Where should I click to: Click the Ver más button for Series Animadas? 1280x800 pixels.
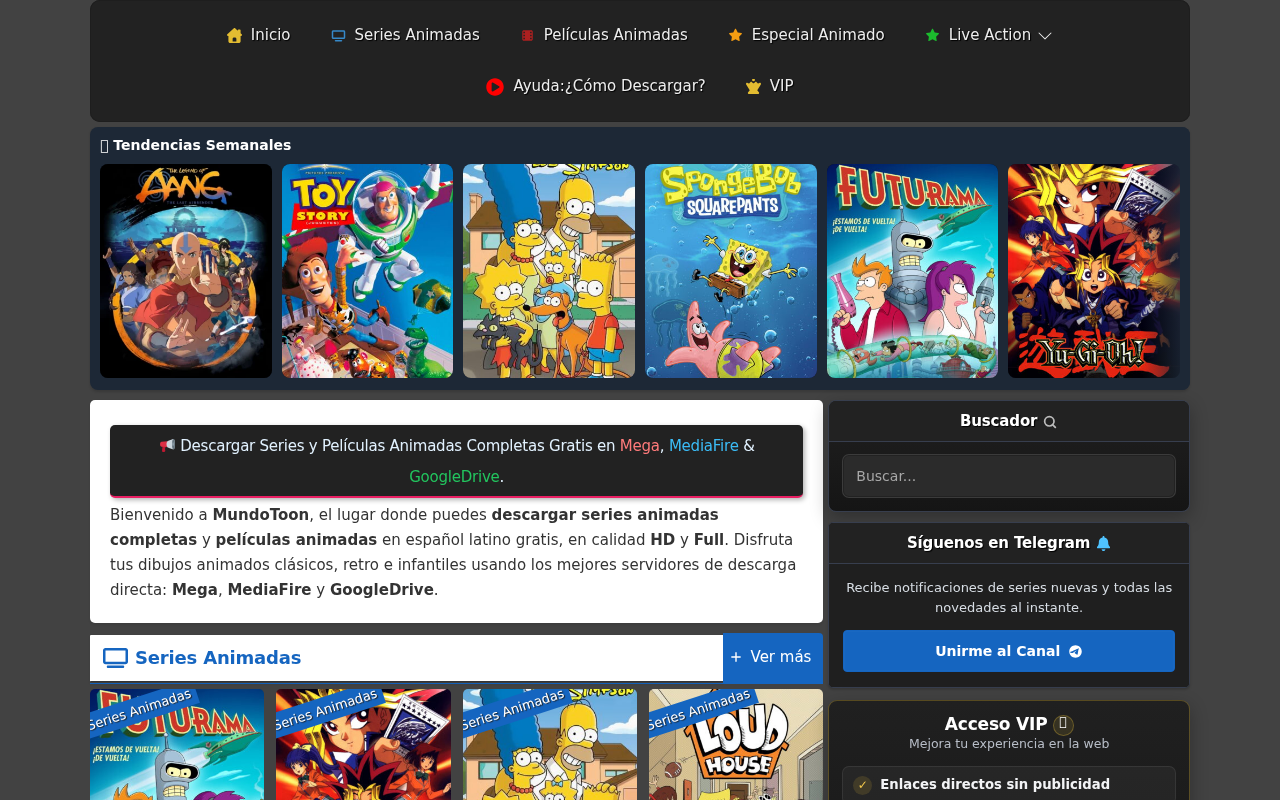point(771,657)
